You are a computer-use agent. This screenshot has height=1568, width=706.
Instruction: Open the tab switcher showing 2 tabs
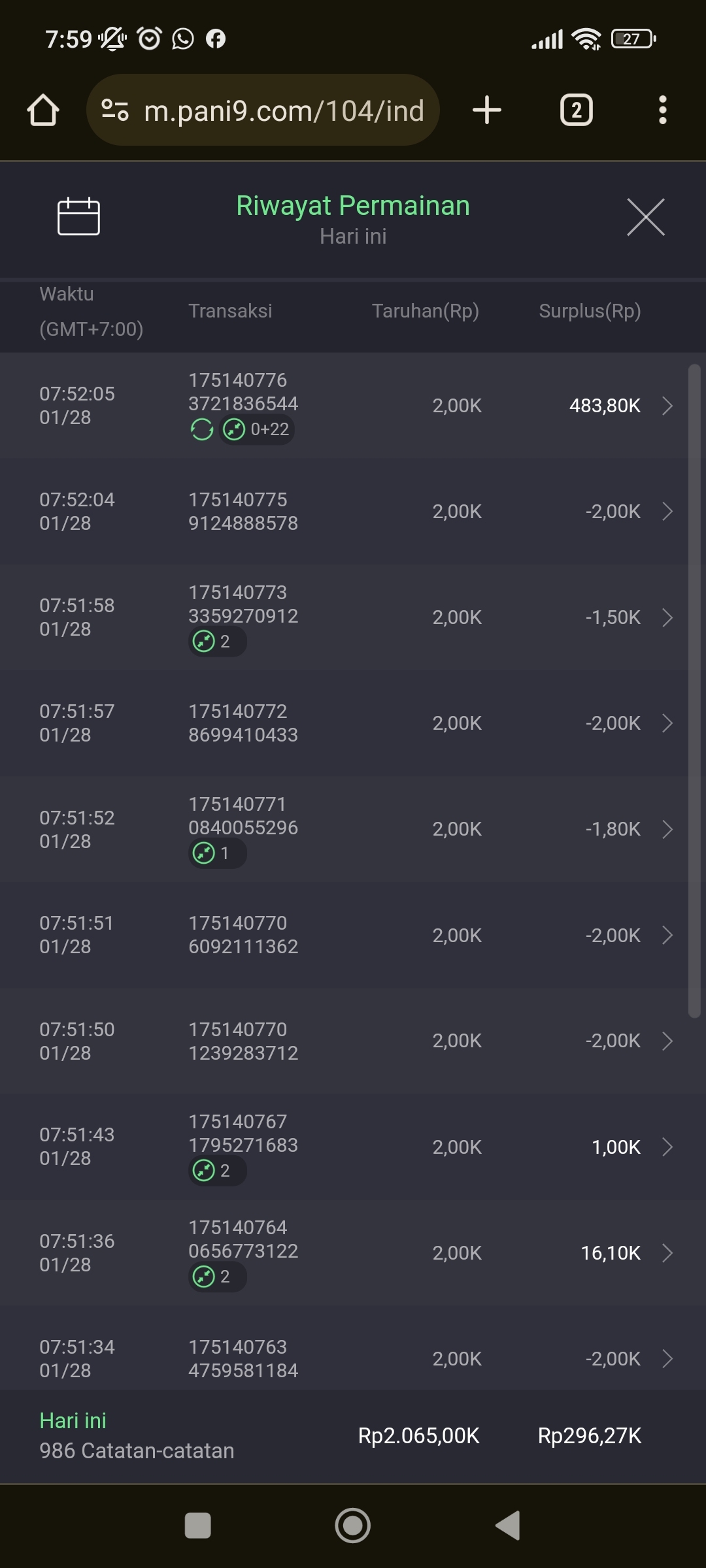point(576,110)
